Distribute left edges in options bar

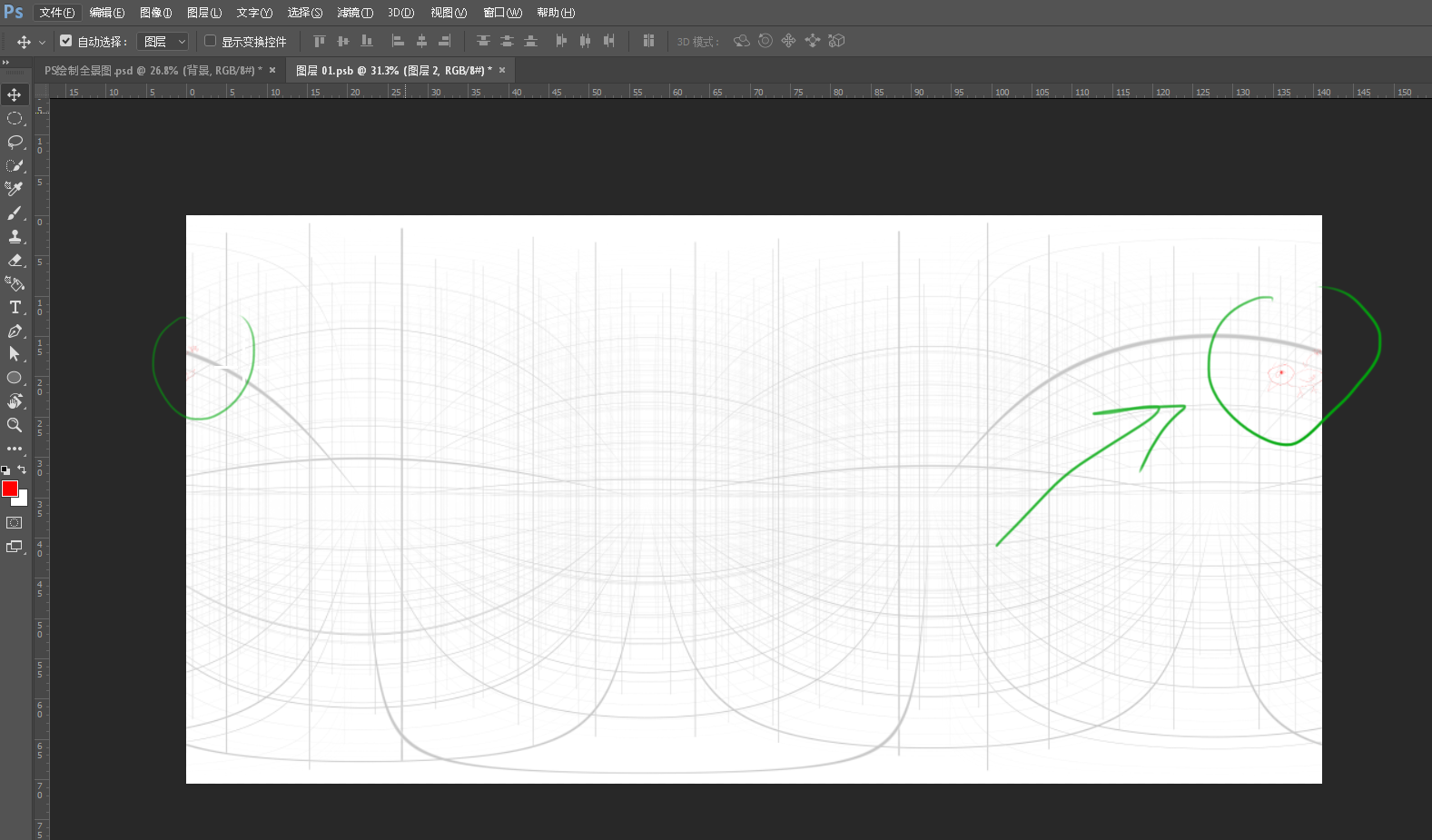click(x=561, y=41)
